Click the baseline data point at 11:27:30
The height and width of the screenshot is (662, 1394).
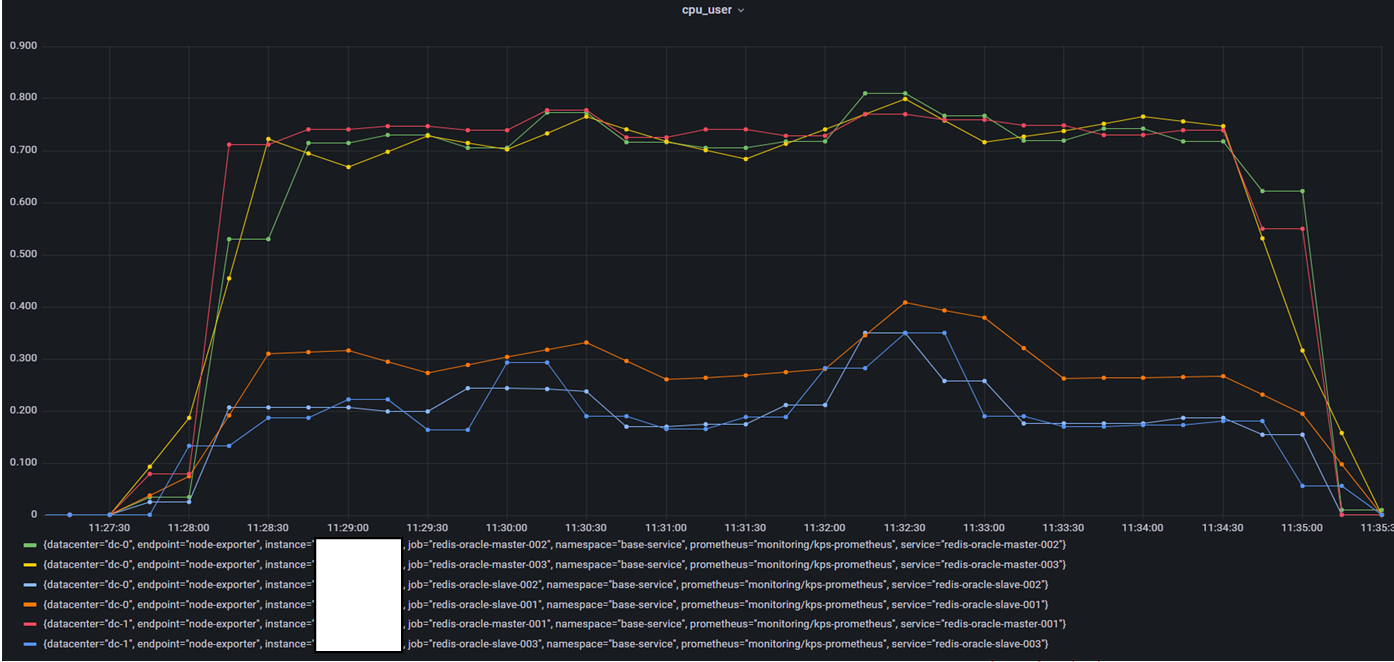pos(110,514)
